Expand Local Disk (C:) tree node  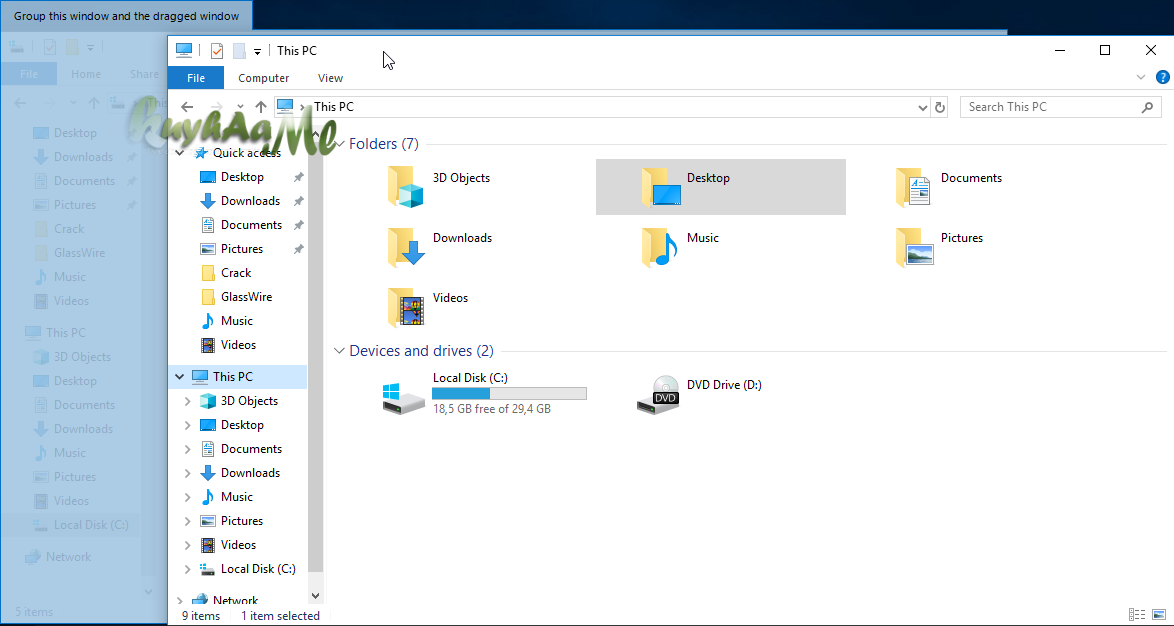coord(187,568)
